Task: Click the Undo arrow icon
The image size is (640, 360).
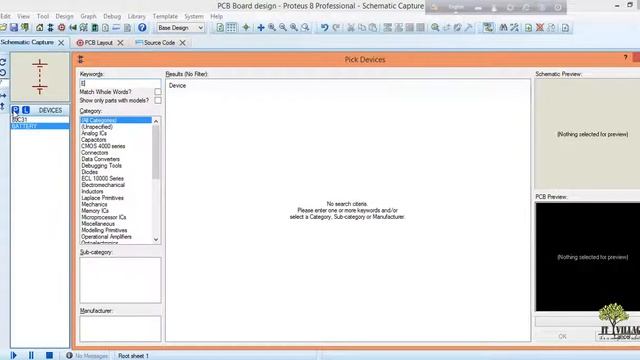Action: (x=324, y=27)
